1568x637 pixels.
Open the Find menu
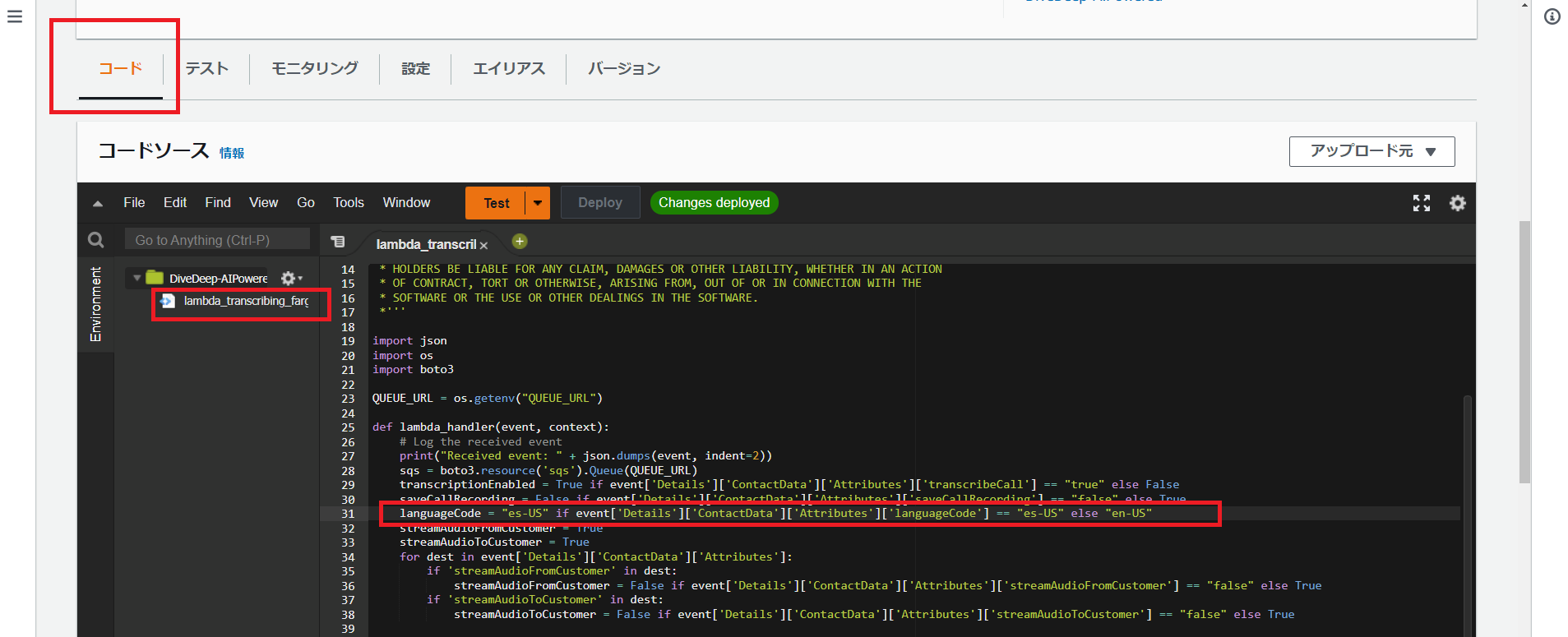coord(218,203)
